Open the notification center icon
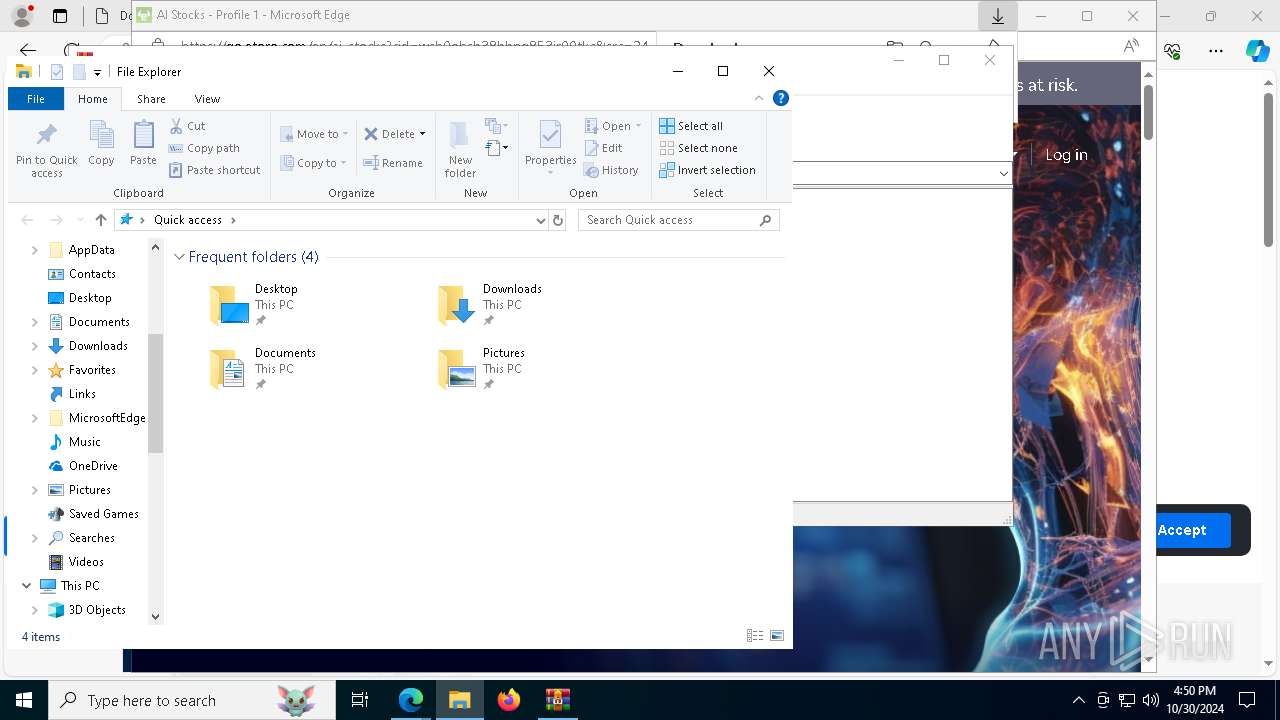 1247,700
